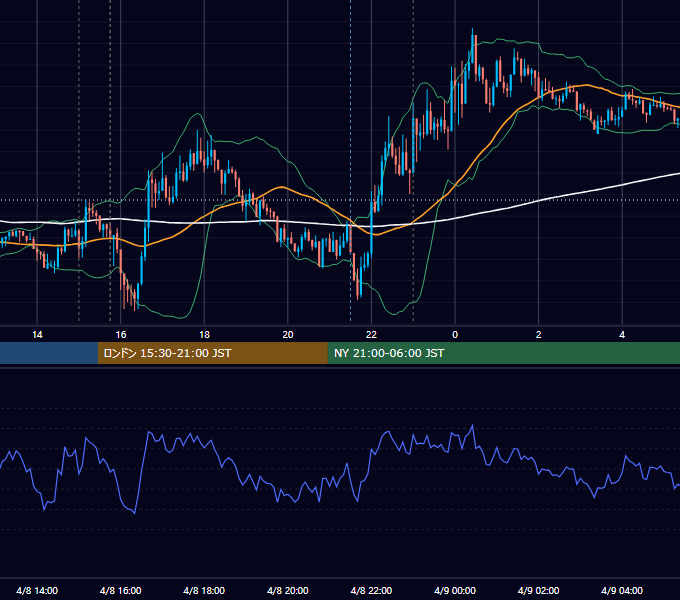Click the 4/8 16:00 label on oscillator axis
Viewport: 680px width, 600px height.
[x=121, y=591]
